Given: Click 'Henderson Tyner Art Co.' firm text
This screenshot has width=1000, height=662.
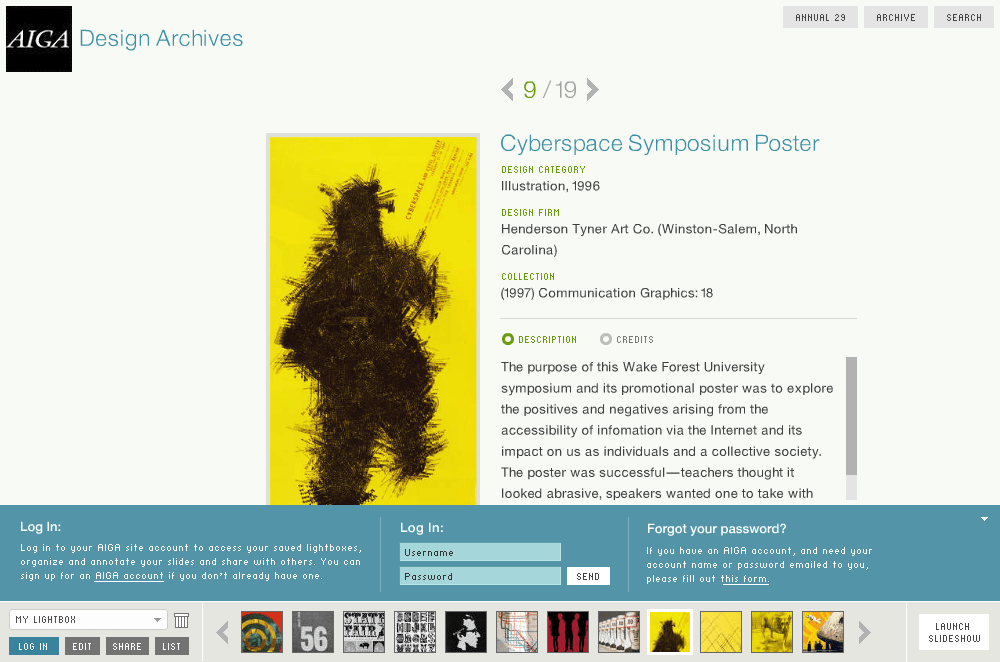Looking at the screenshot, I should tap(577, 229).
